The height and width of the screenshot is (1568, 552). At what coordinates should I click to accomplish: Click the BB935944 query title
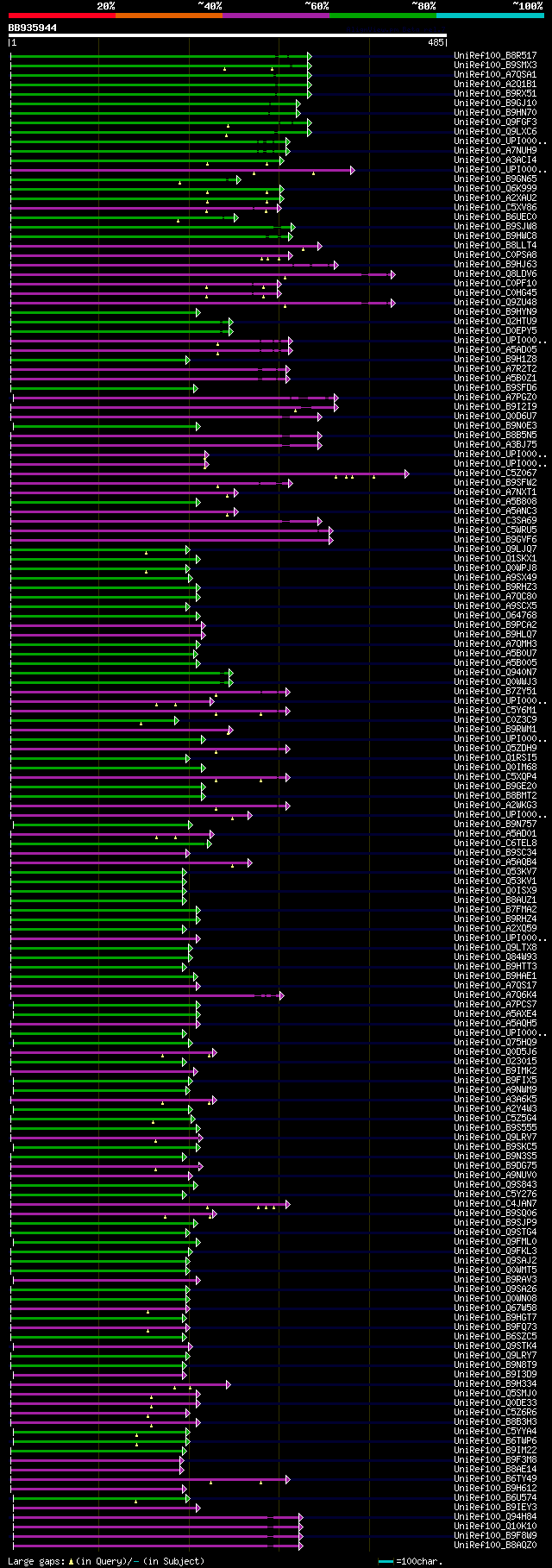tap(33, 28)
